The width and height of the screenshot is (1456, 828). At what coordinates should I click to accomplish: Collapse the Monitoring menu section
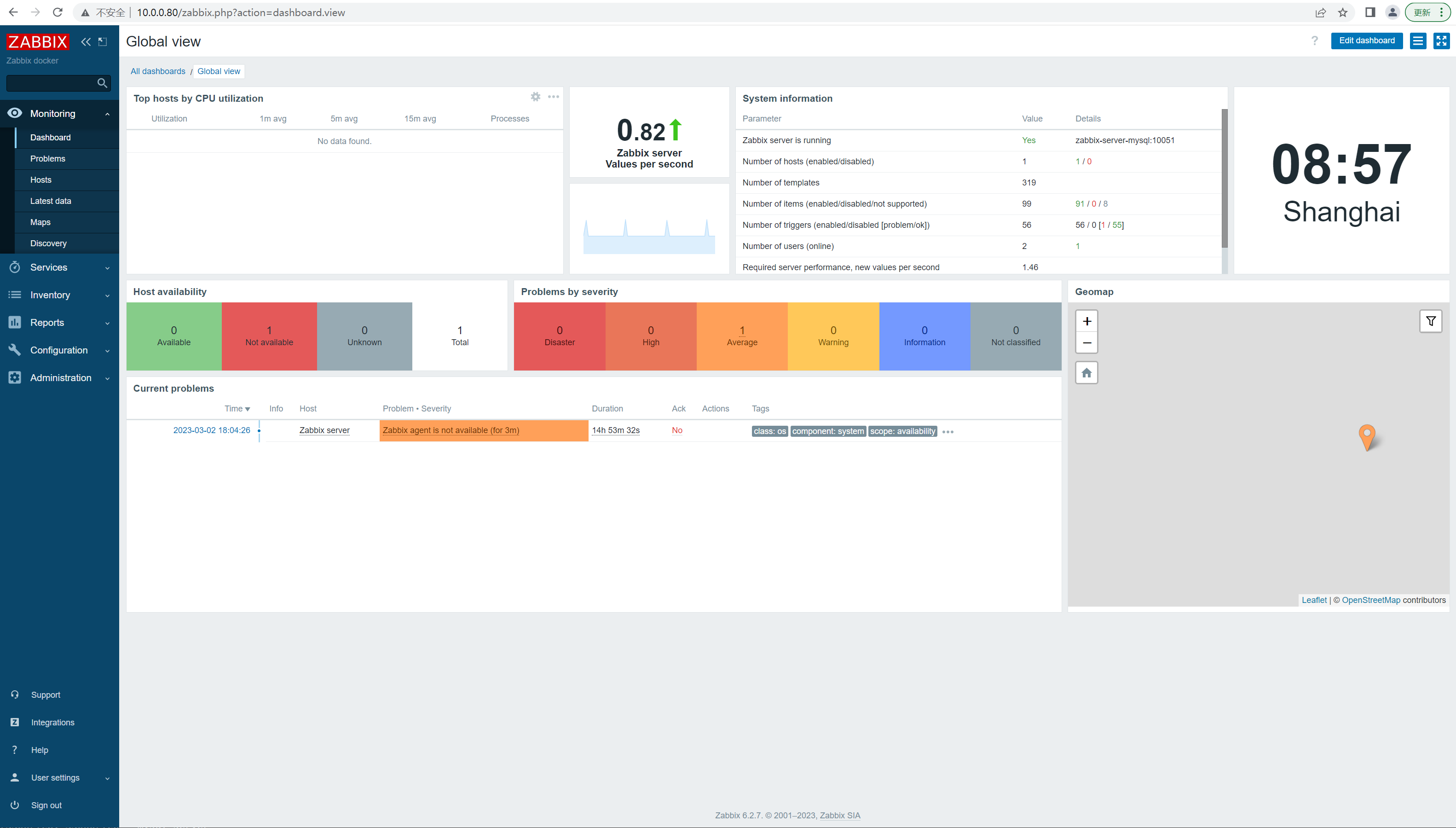[x=108, y=114]
